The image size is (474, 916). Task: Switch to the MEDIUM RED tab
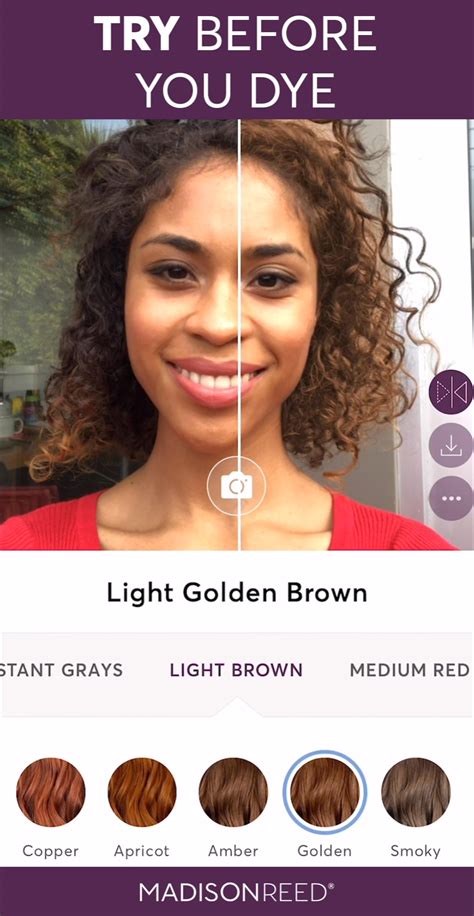(x=410, y=670)
